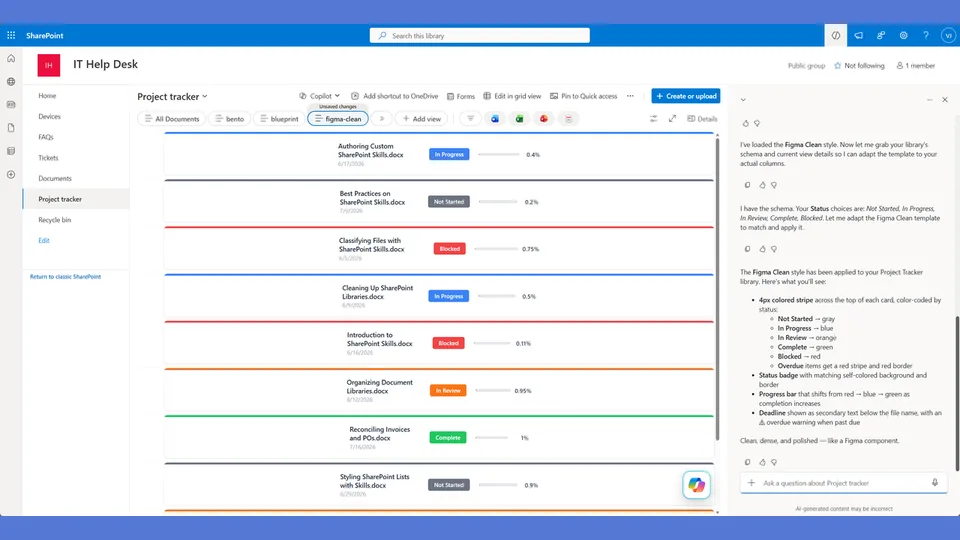The width and height of the screenshot is (960, 540).
Task: Click the pink calendar icon in view bar
Action: 568,119
